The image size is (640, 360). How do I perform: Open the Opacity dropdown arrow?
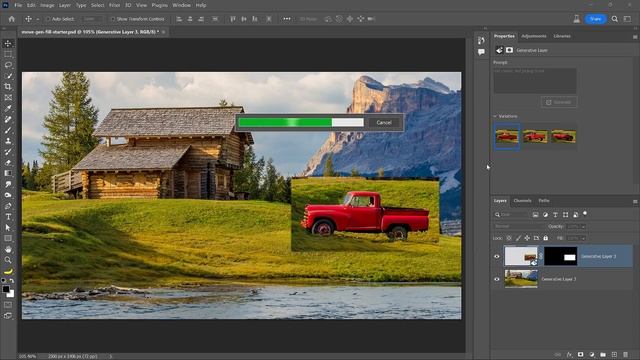tap(583, 227)
